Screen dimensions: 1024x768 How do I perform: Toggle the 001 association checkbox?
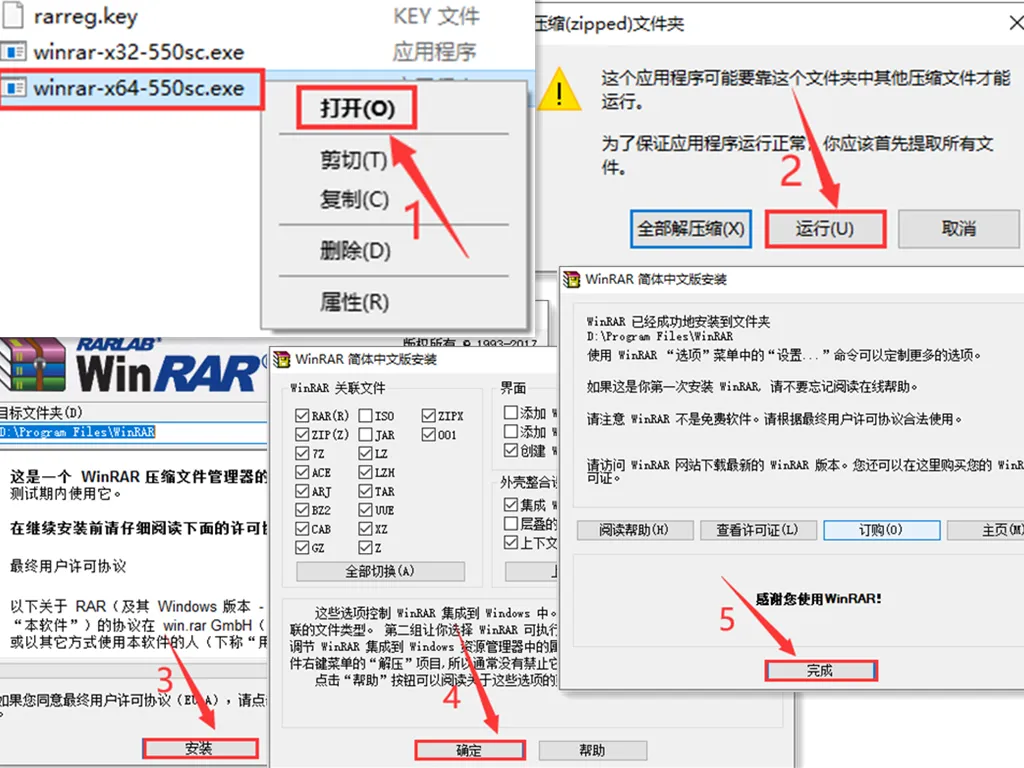(x=428, y=434)
